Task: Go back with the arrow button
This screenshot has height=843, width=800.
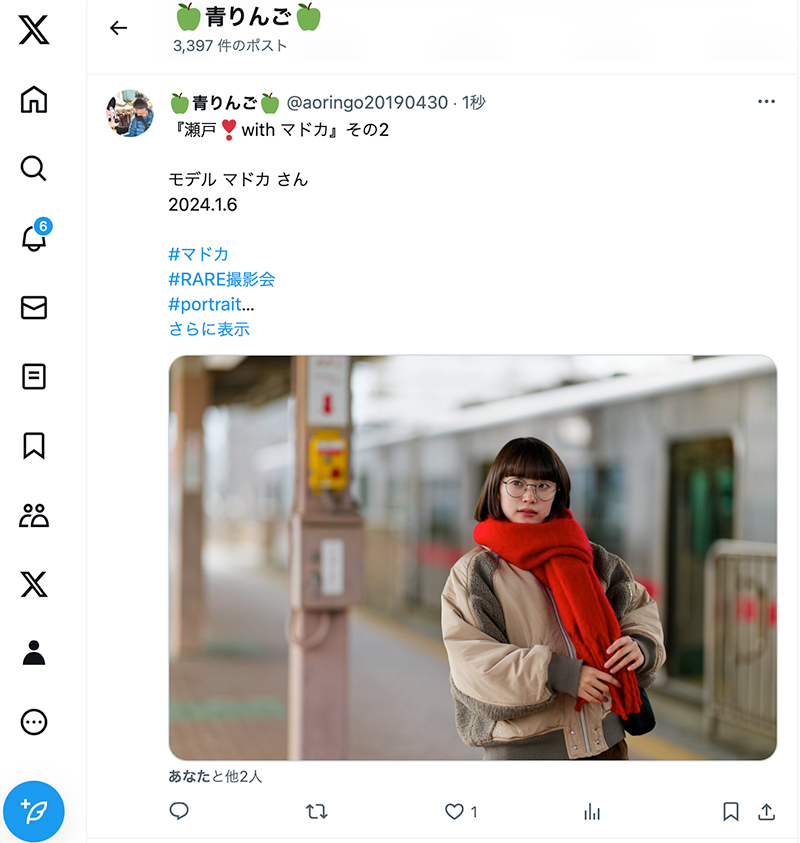Action: click(118, 27)
